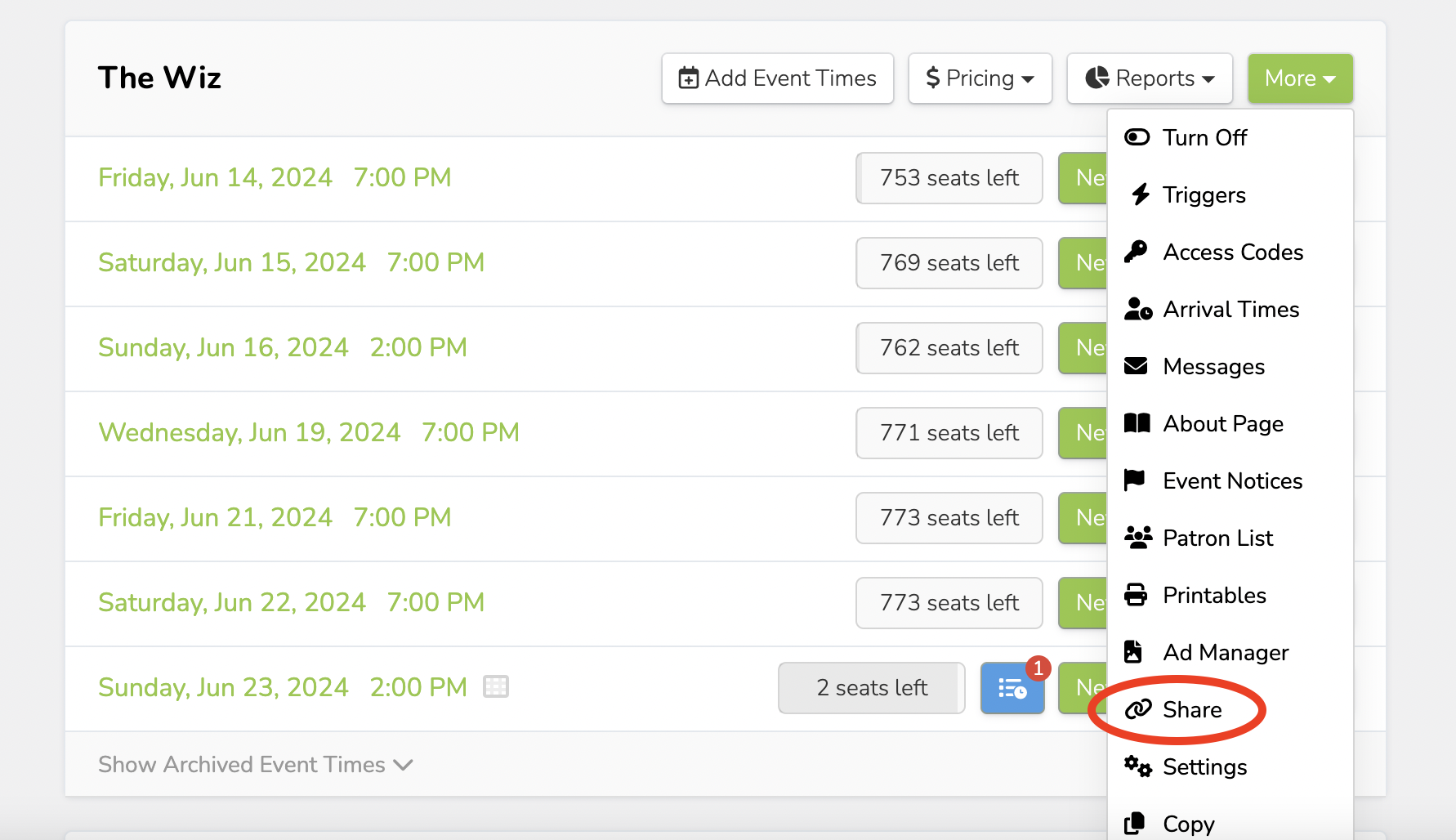Click the gears Settings icon
Image resolution: width=1456 pixels, height=840 pixels.
(x=1137, y=766)
